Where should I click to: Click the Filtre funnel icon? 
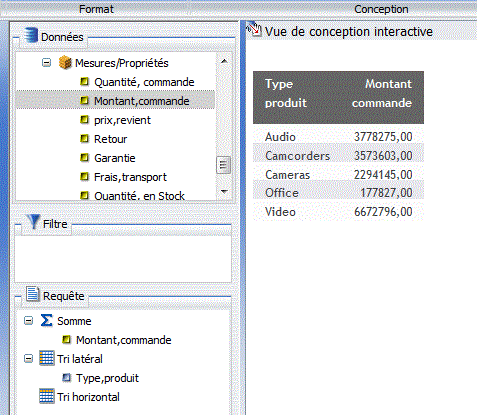tap(33, 222)
